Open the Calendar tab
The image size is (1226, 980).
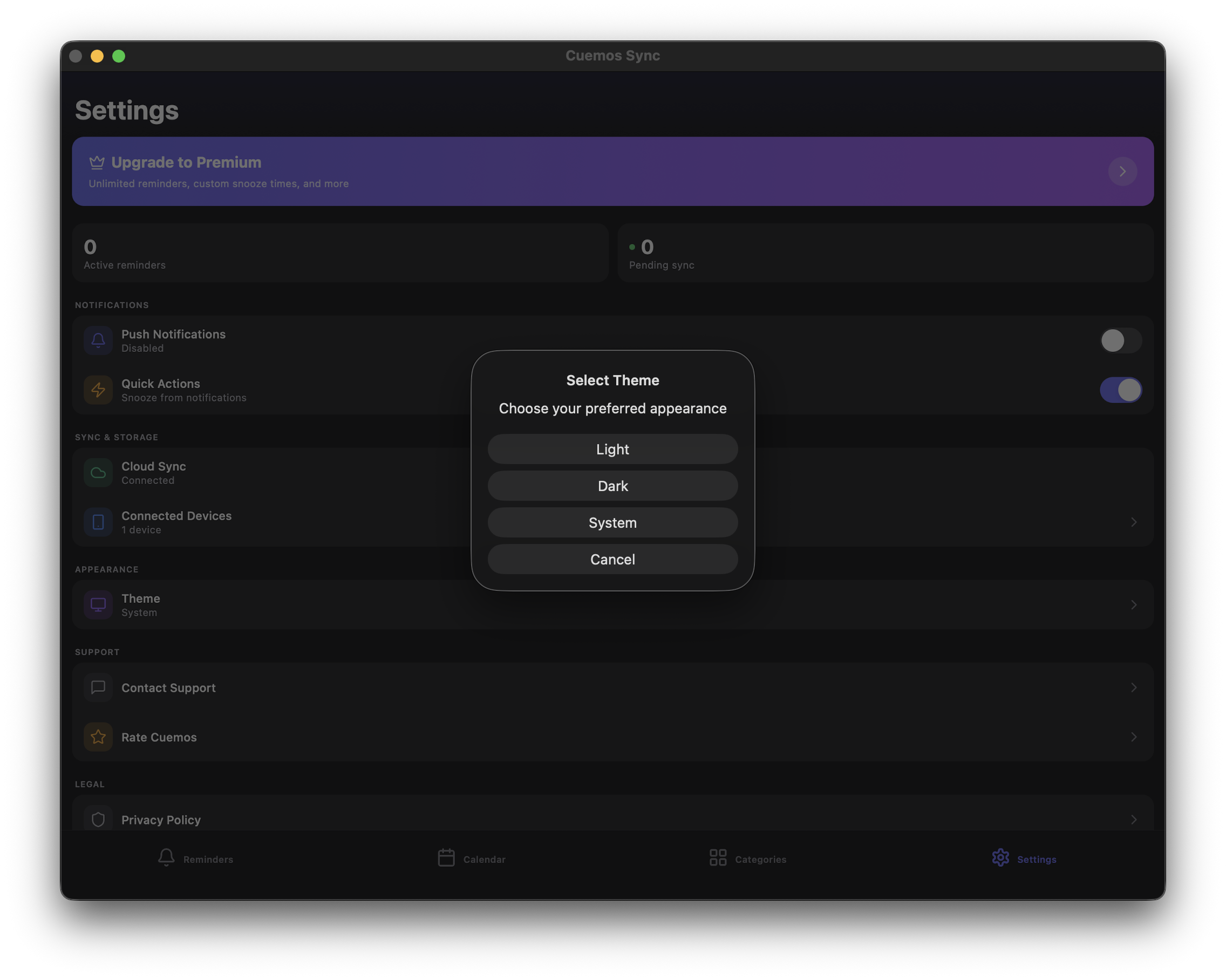tap(472, 857)
